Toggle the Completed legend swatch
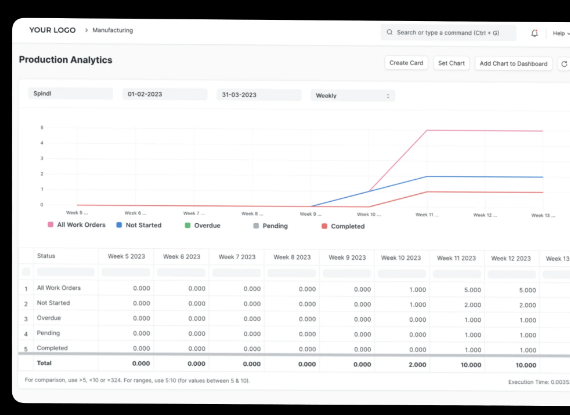 tap(324, 226)
